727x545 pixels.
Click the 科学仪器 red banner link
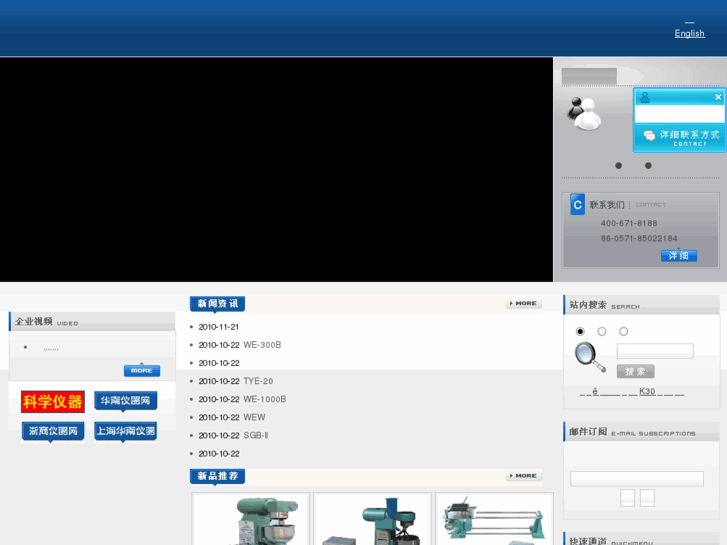coord(53,402)
